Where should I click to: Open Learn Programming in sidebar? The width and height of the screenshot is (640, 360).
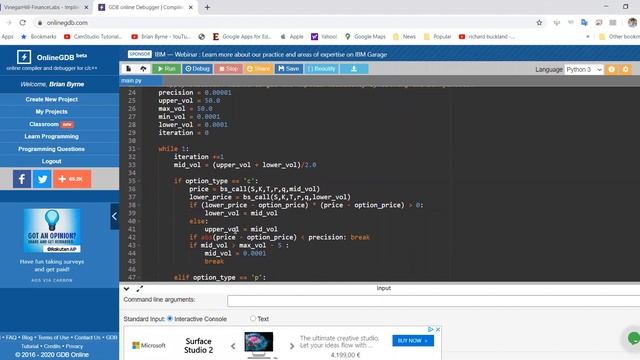coord(51,136)
